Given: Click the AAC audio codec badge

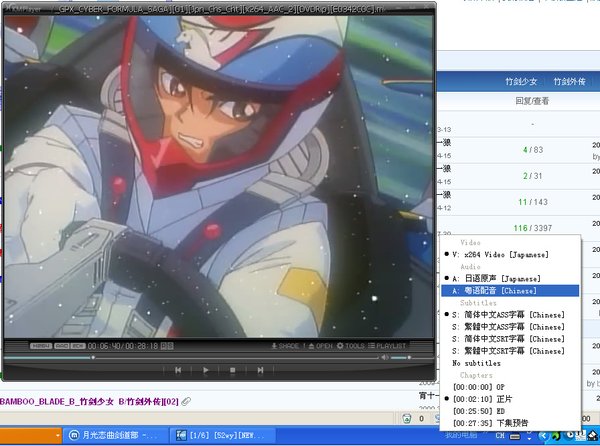Looking at the screenshot, I should coord(62,346).
